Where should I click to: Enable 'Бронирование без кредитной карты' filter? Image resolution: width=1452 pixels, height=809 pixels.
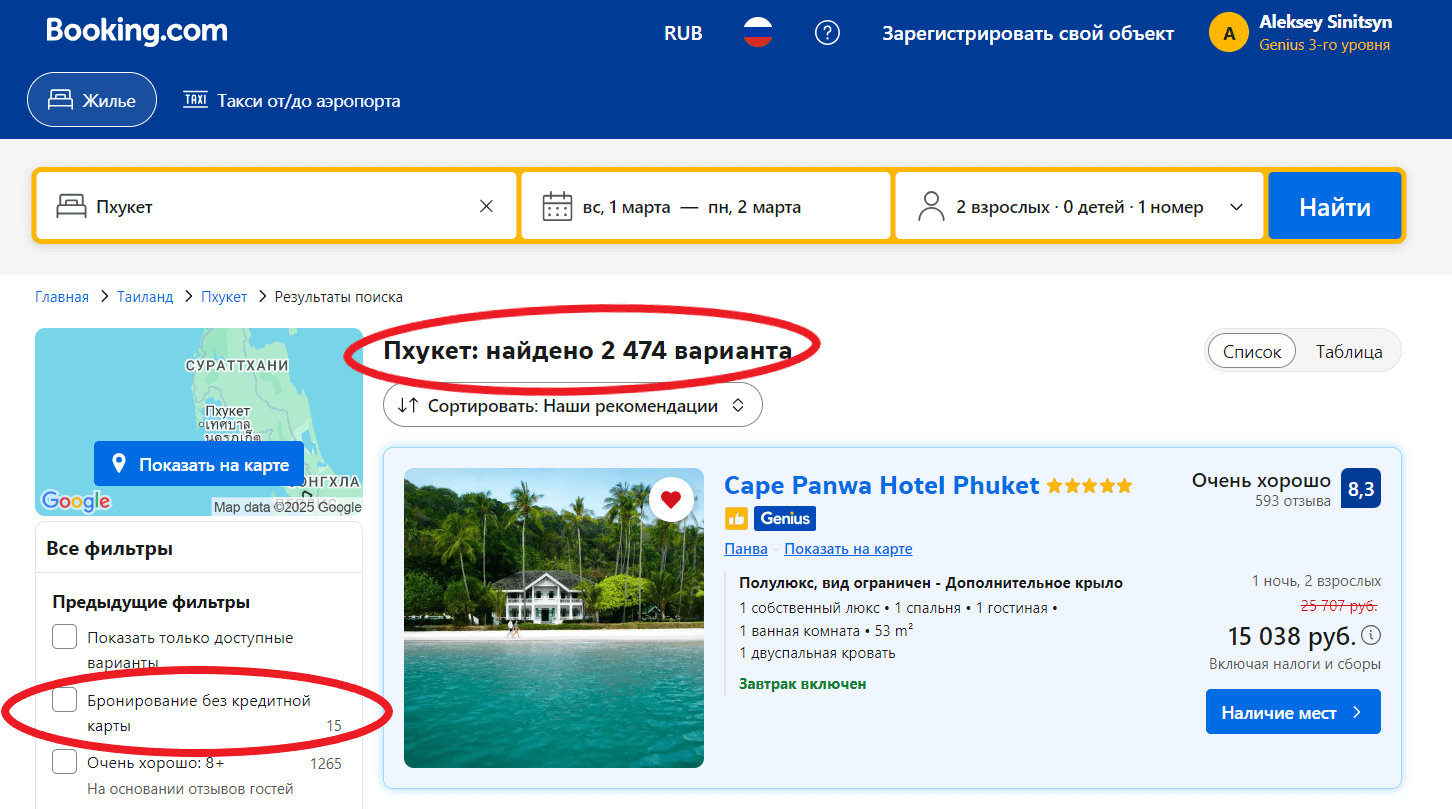tap(65, 700)
